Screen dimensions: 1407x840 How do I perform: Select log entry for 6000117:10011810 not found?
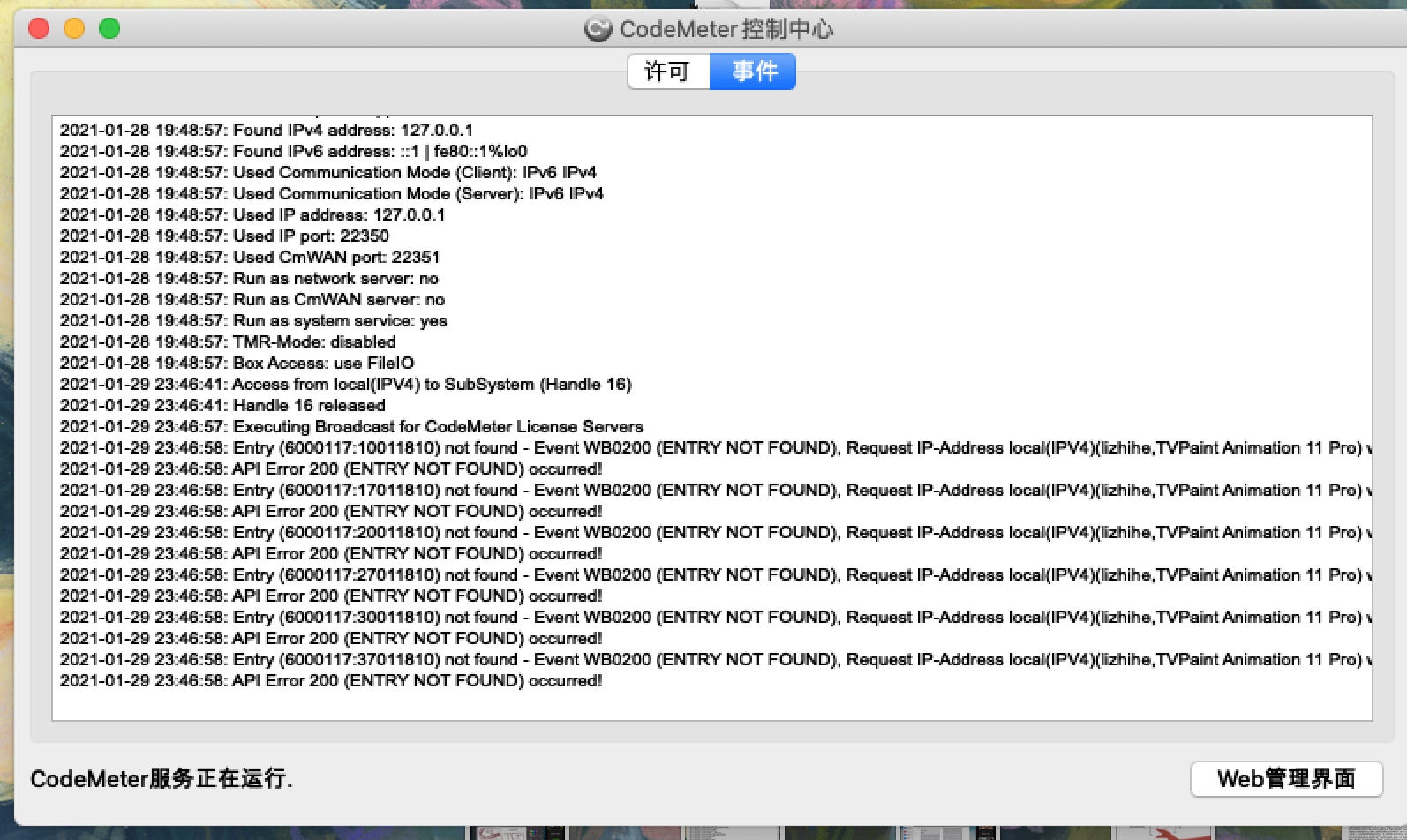715,447
